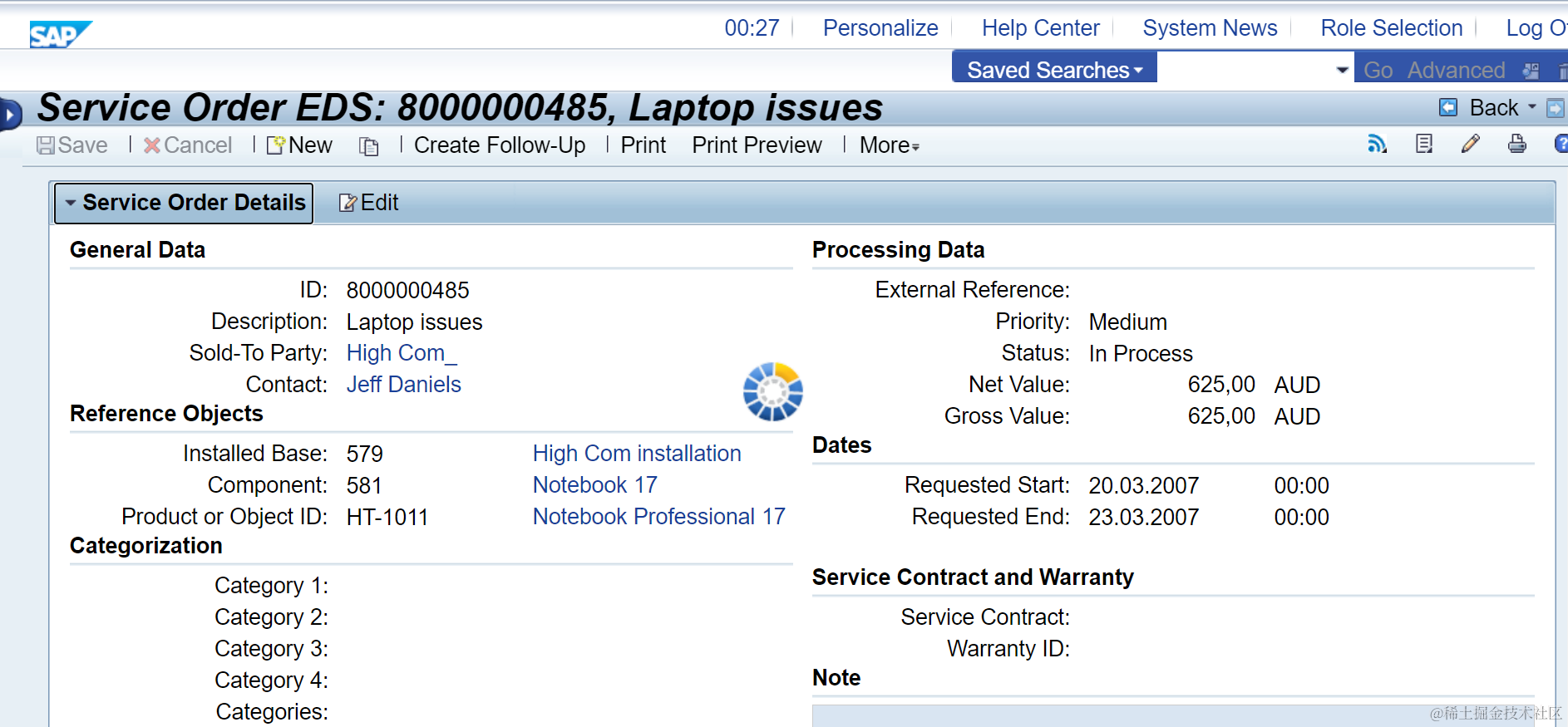Click Requested End date 23.03.2007
1568x727 pixels.
coord(1144,518)
